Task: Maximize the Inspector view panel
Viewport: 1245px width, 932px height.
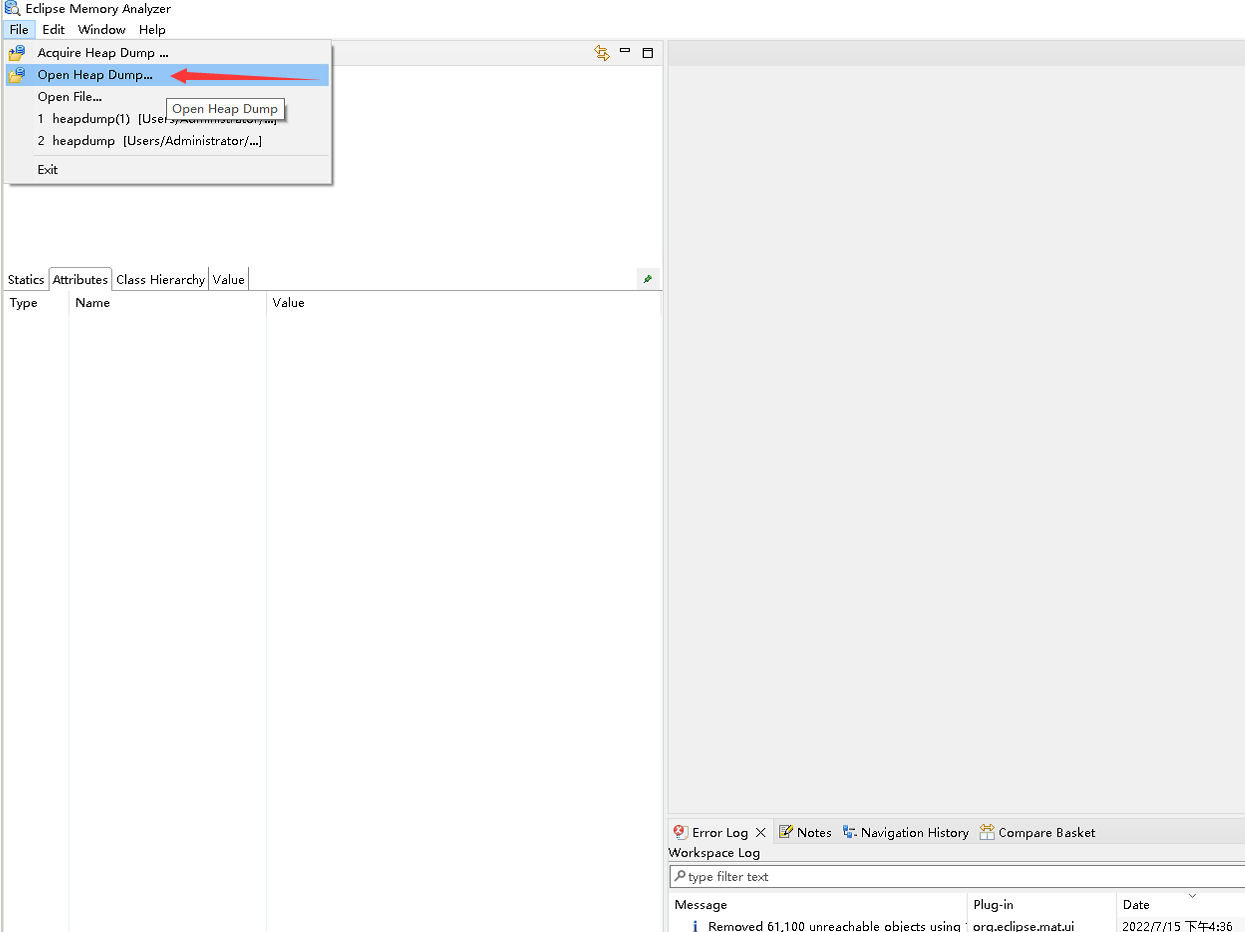Action: pyautogui.click(x=647, y=53)
